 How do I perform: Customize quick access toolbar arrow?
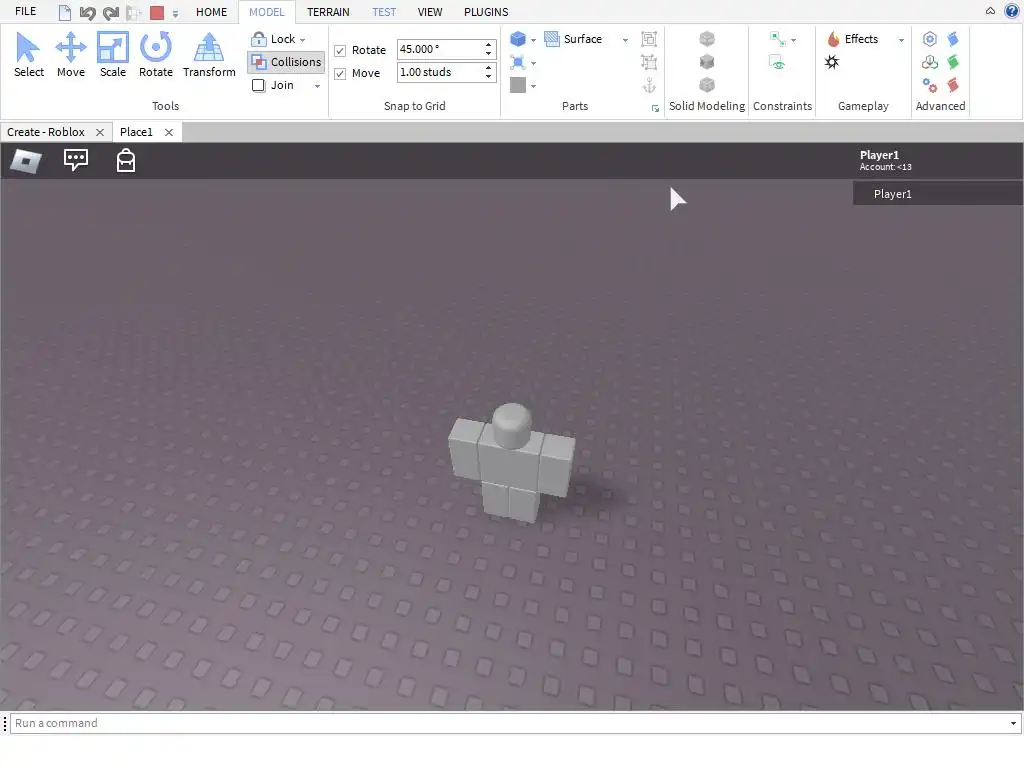(x=175, y=13)
